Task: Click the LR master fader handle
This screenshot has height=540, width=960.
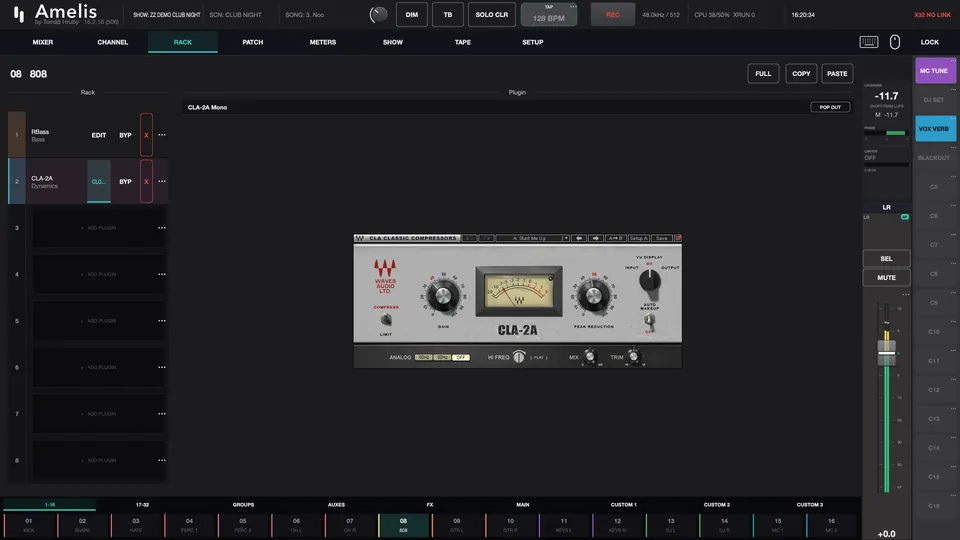Action: tap(887, 353)
